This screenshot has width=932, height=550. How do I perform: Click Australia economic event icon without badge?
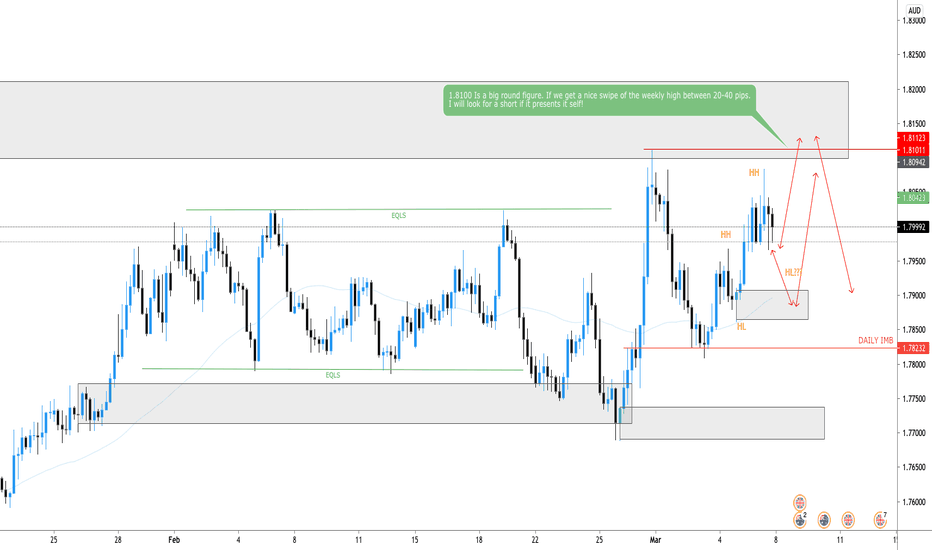point(824,520)
